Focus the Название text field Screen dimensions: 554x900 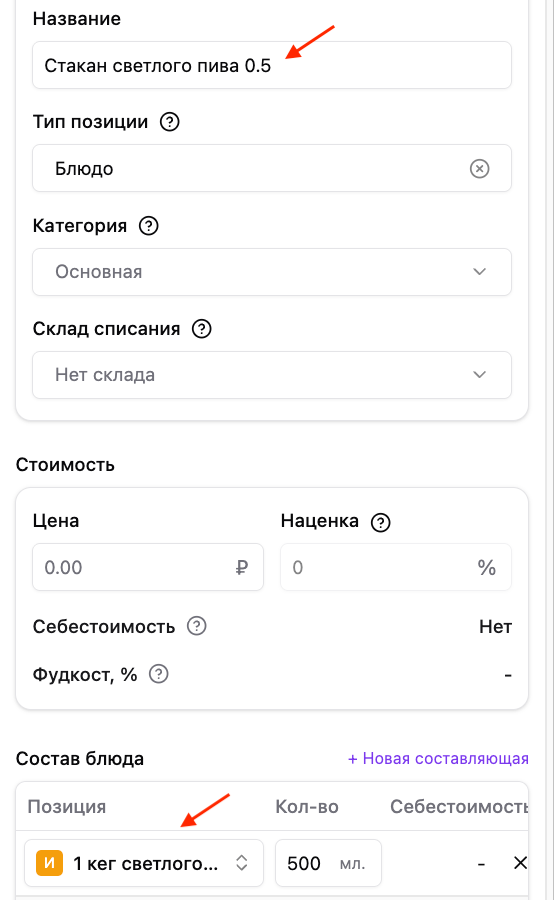[x=272, y=65]
